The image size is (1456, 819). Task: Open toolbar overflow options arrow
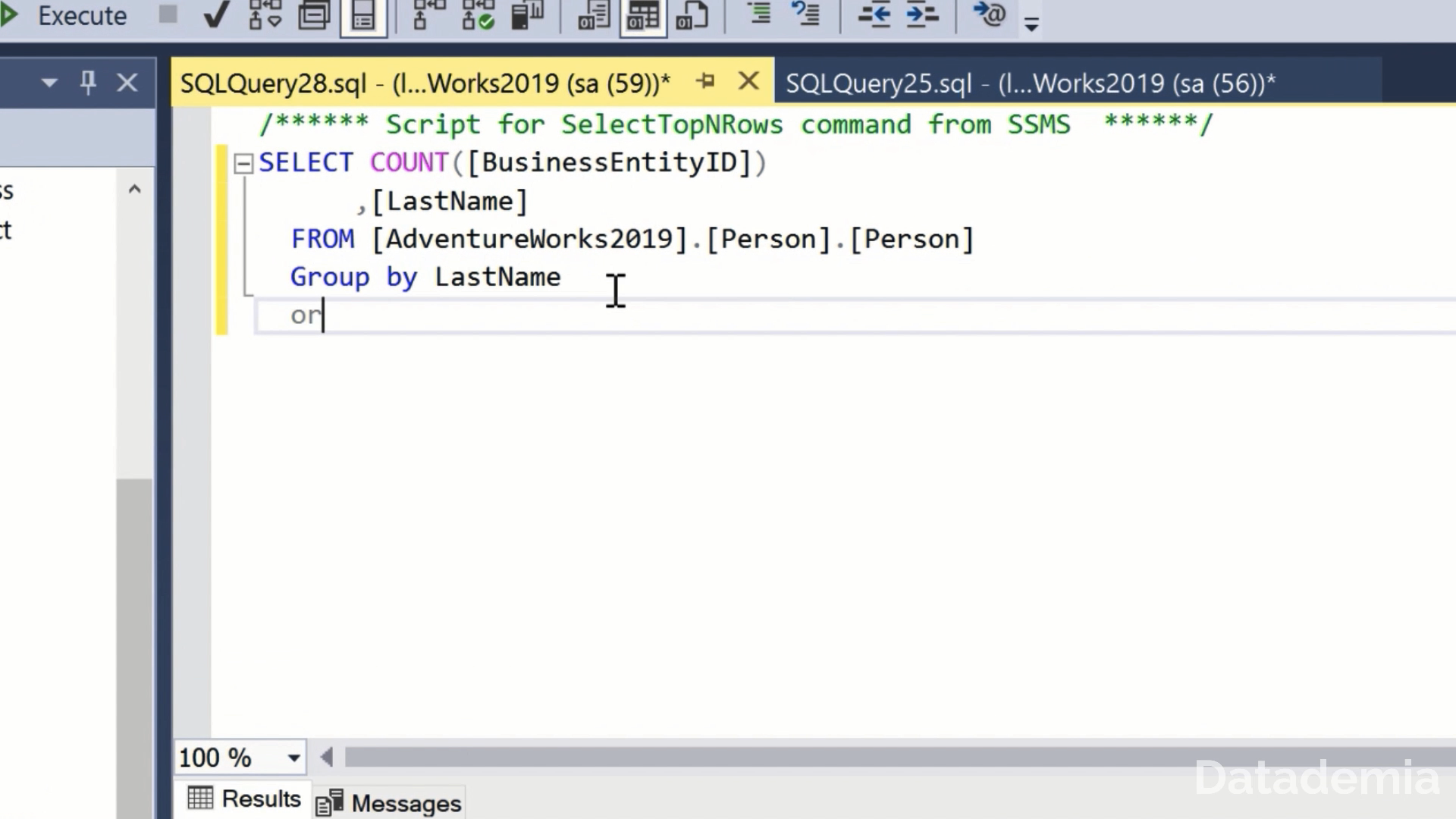1031,25
